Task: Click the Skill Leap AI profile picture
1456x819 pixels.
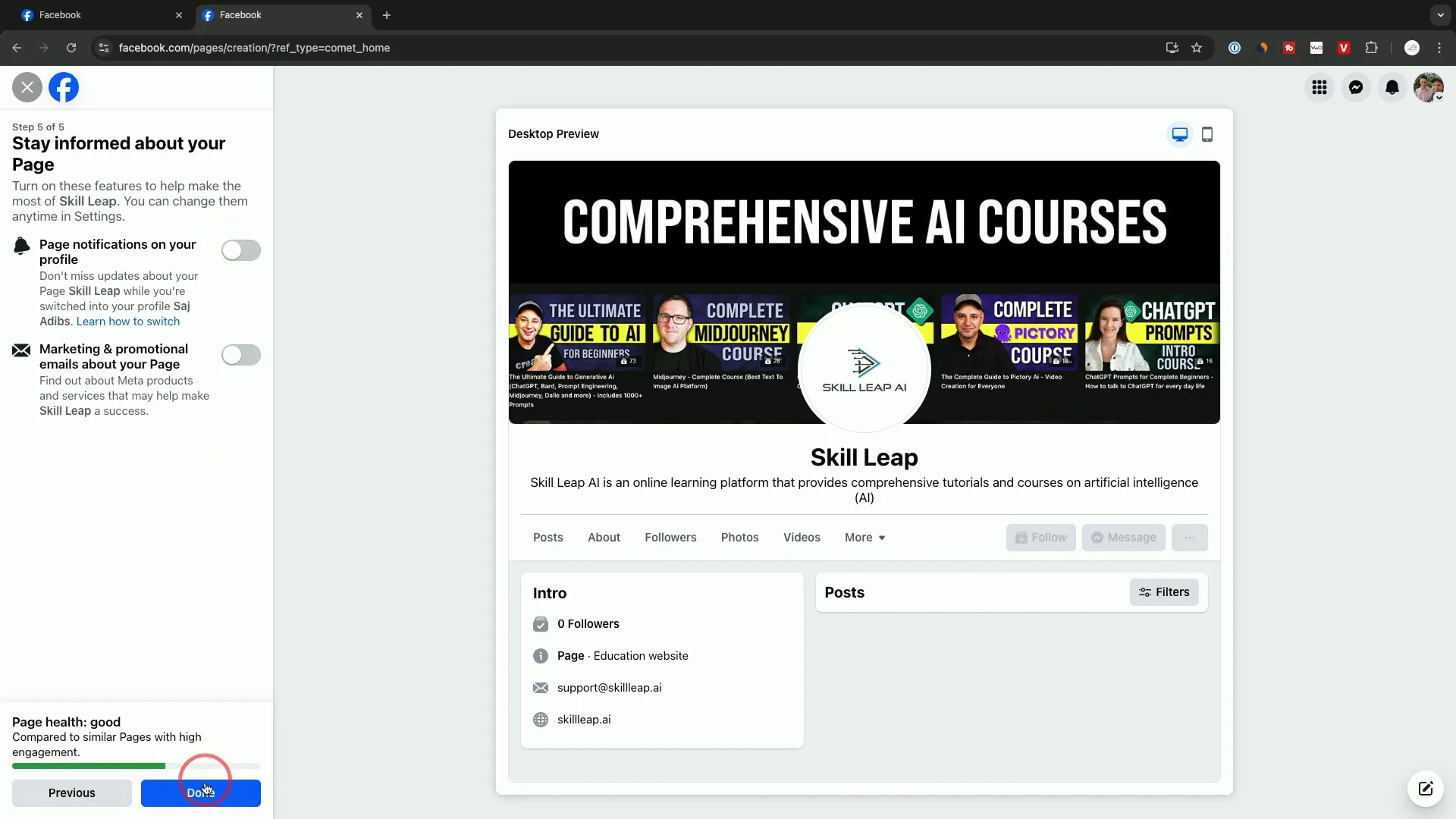Action: [x=864, y=370]
